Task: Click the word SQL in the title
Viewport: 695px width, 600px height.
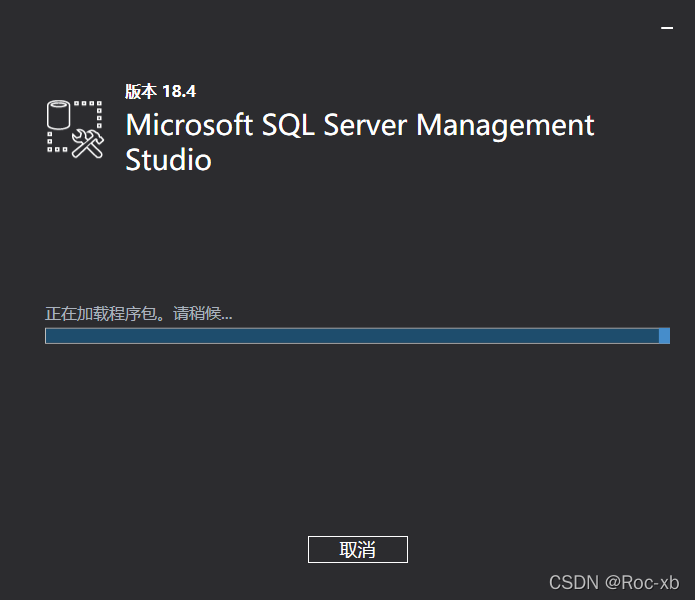Action: [x=290, y=126]
